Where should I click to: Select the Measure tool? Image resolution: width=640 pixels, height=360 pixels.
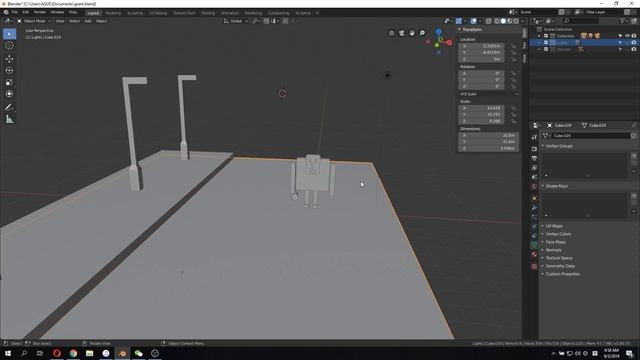coord(9,120)
